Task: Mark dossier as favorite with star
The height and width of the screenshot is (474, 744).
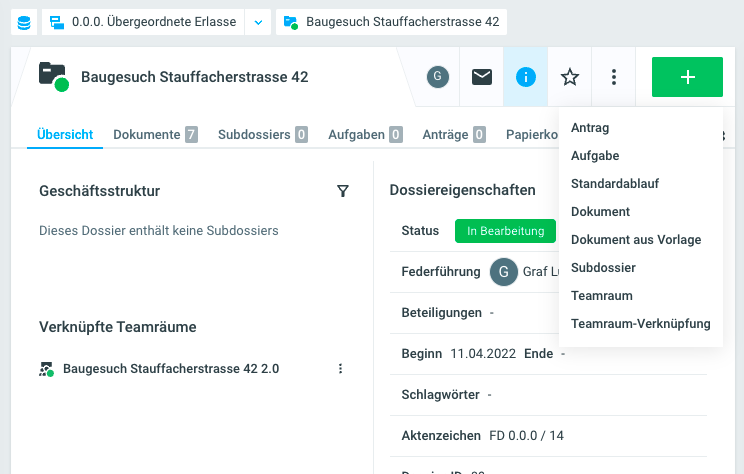Action: (x=570, y=77)
